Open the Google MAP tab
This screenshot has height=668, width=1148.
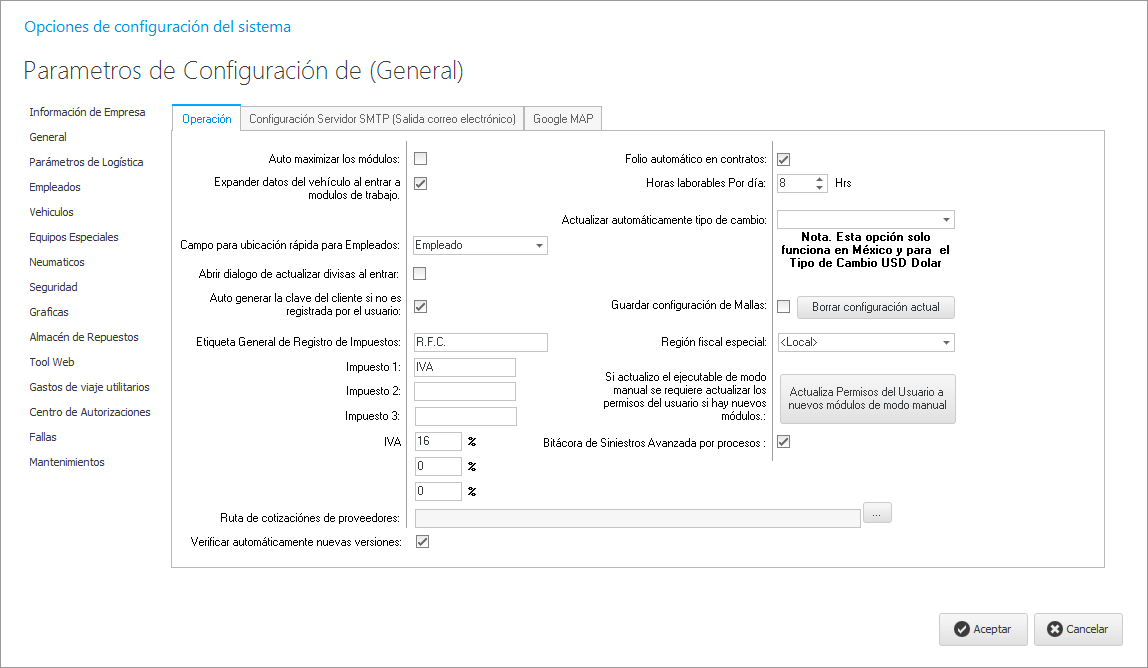(563, 119)
